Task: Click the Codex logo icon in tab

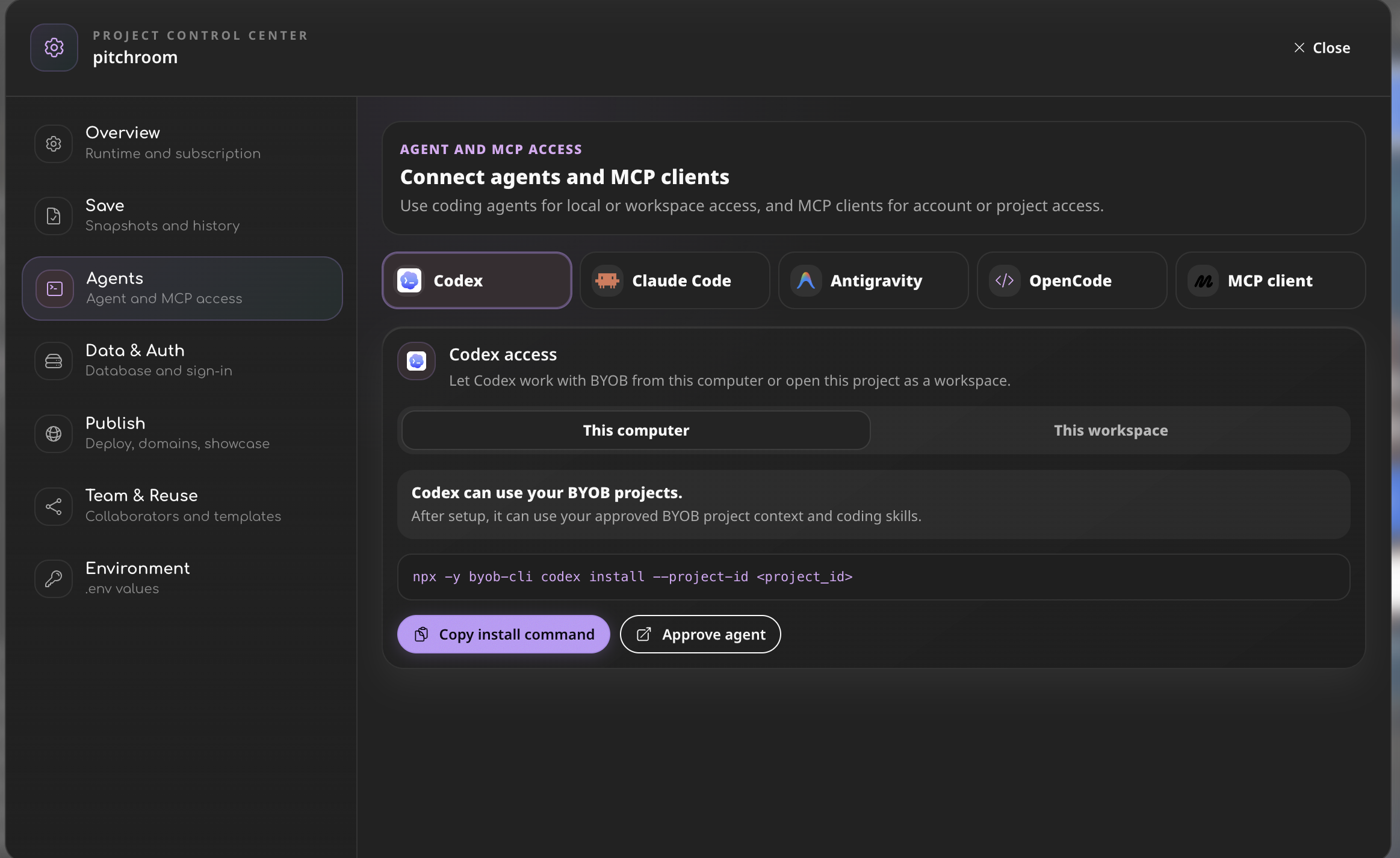Action: coord(409,280)
